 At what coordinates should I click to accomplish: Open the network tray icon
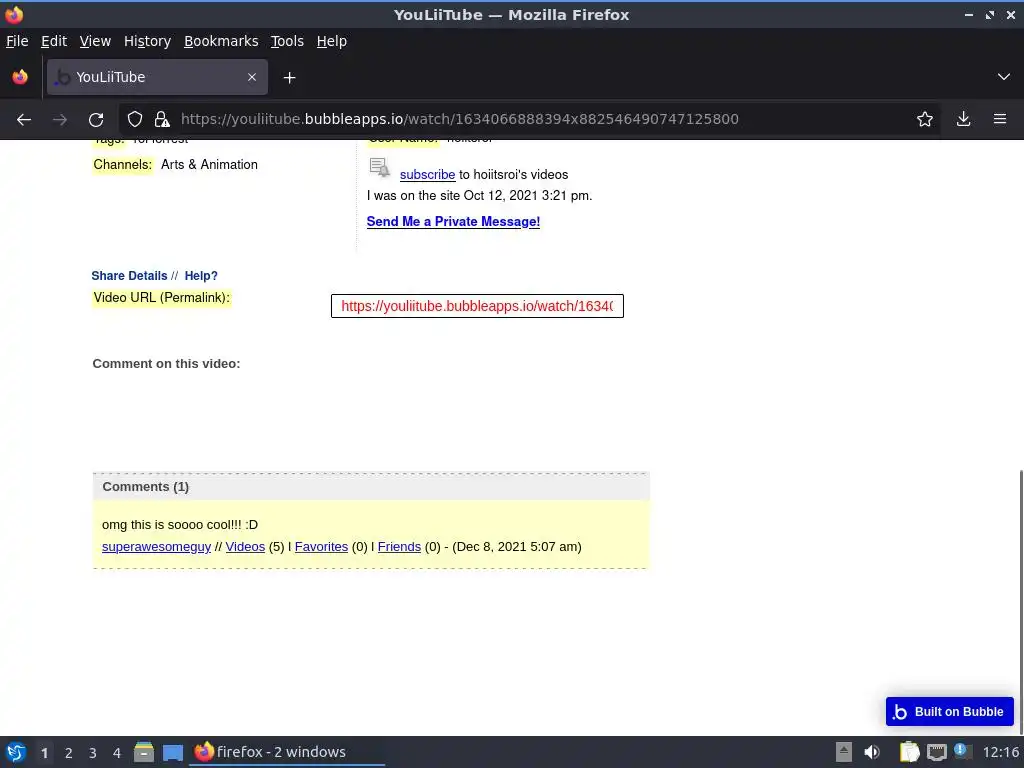tap(937, 752)
